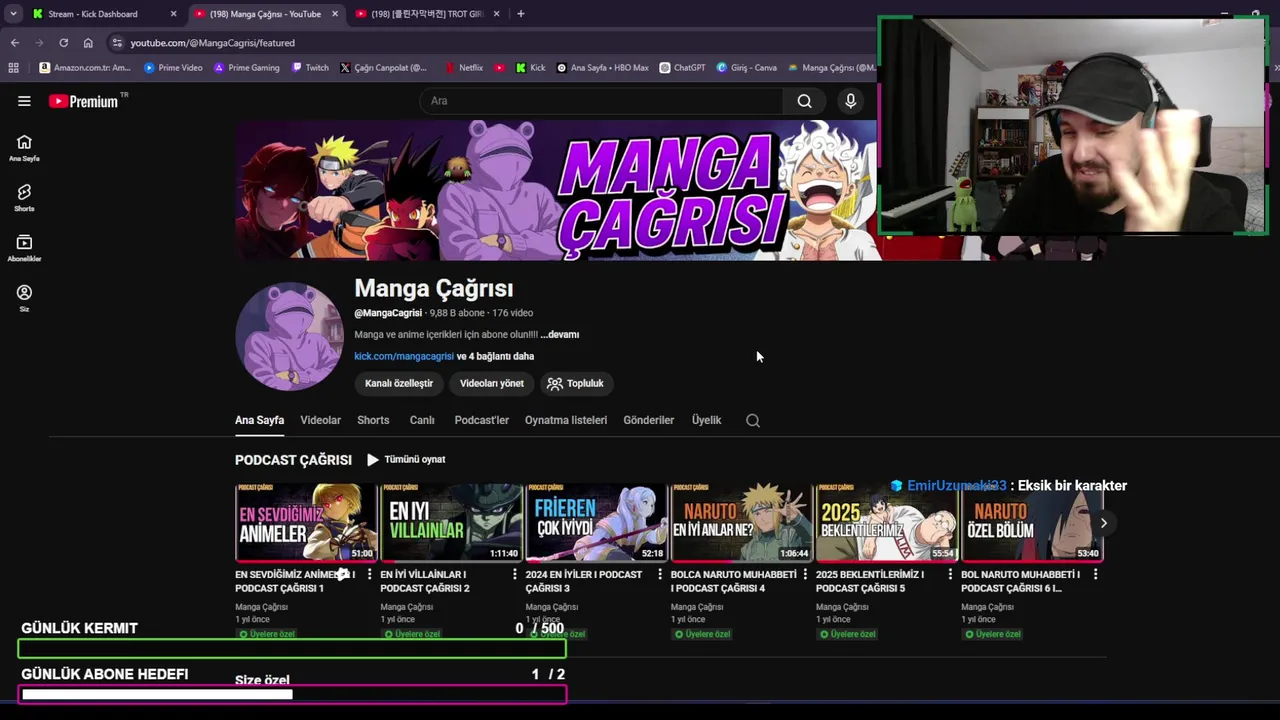Open the bookmarks apps grid icon
This screenshot has width=1280, height=720.
13,68
